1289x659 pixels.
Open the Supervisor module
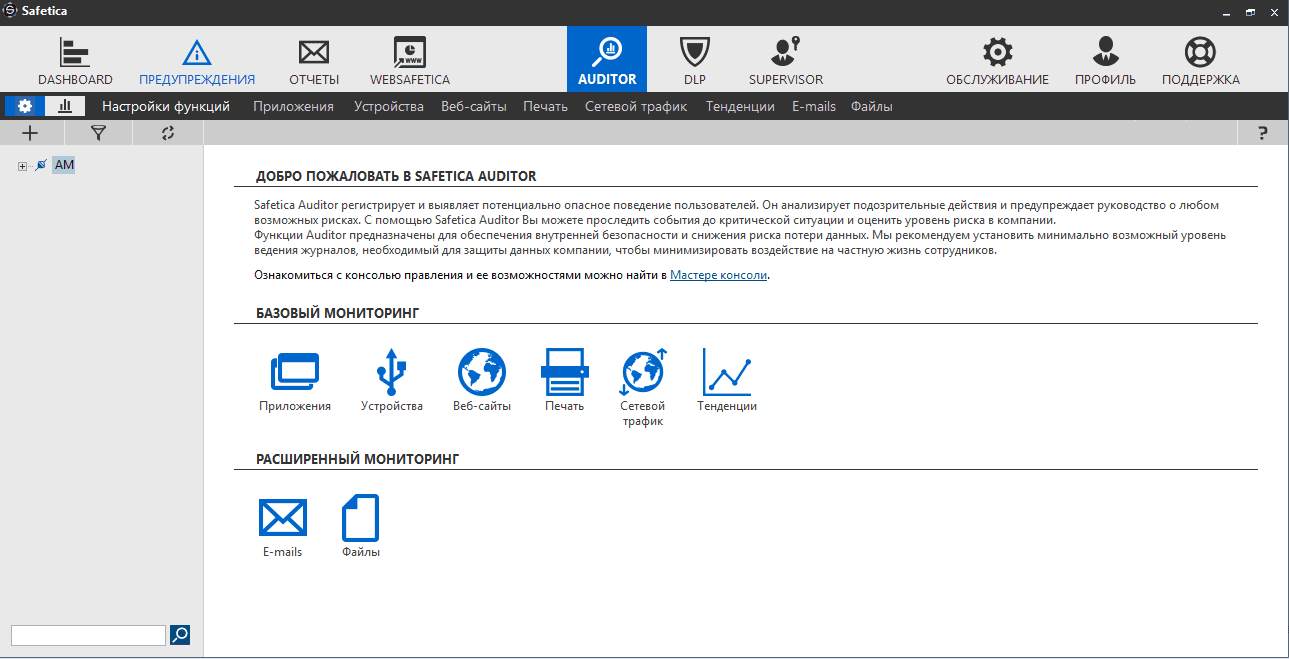coord(786,60)
